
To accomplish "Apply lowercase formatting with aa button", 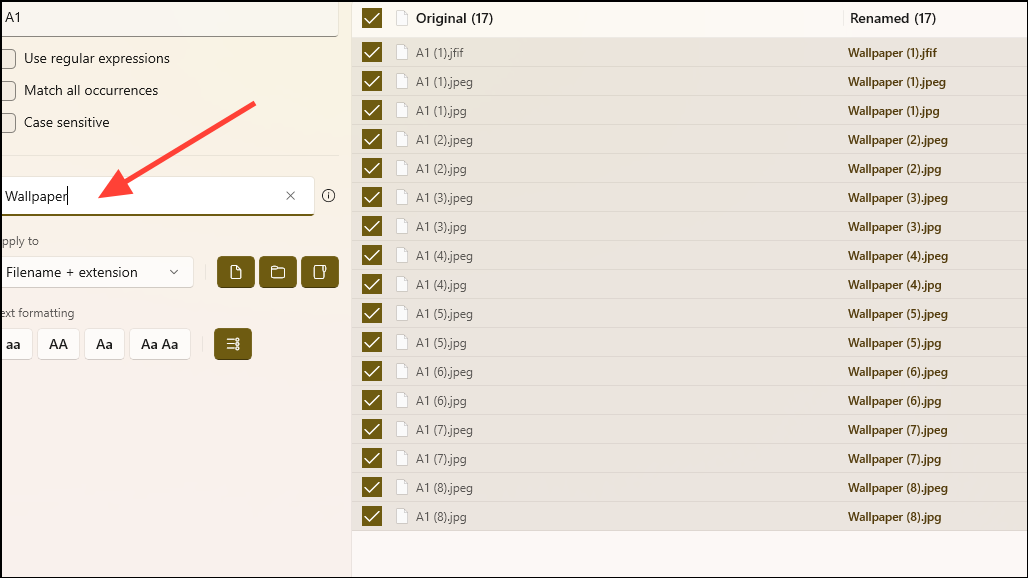I will pyautogui.click(x=14, y=343).
